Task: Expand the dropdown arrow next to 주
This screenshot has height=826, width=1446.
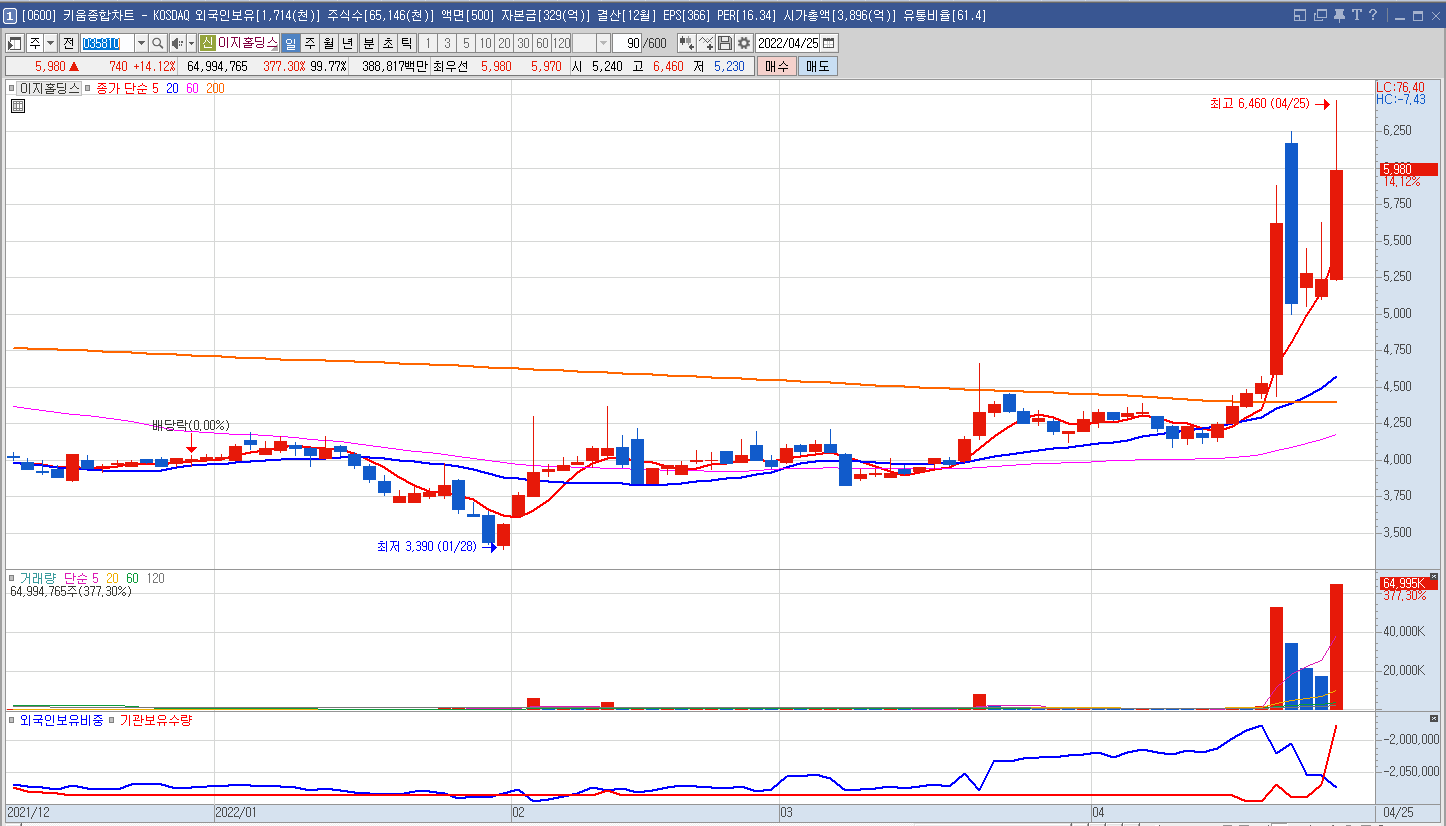Action: pyautogui.click(x=50, y=43)
